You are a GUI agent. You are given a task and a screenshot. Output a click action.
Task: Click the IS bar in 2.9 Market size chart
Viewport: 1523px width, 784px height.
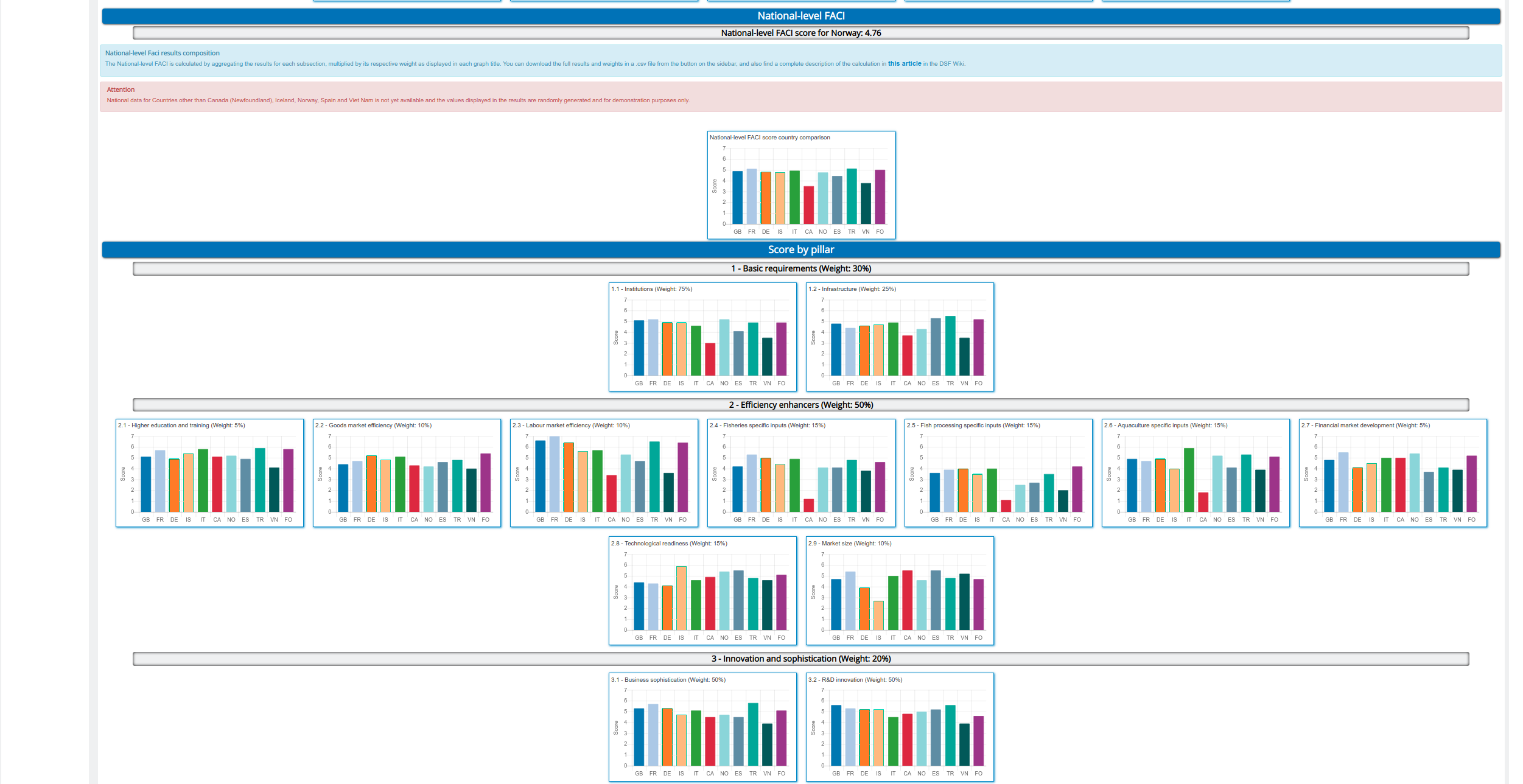pos(878,615)
